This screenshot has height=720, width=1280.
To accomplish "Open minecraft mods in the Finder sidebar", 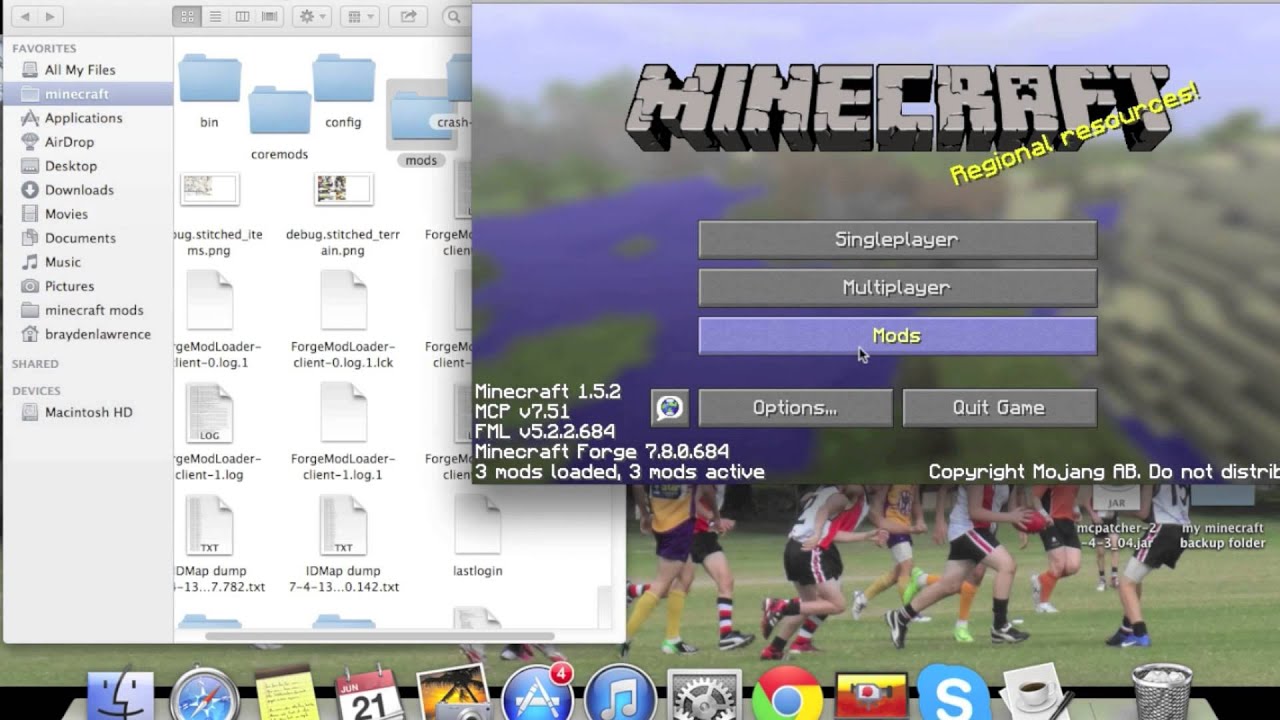I will coord(94,310).
